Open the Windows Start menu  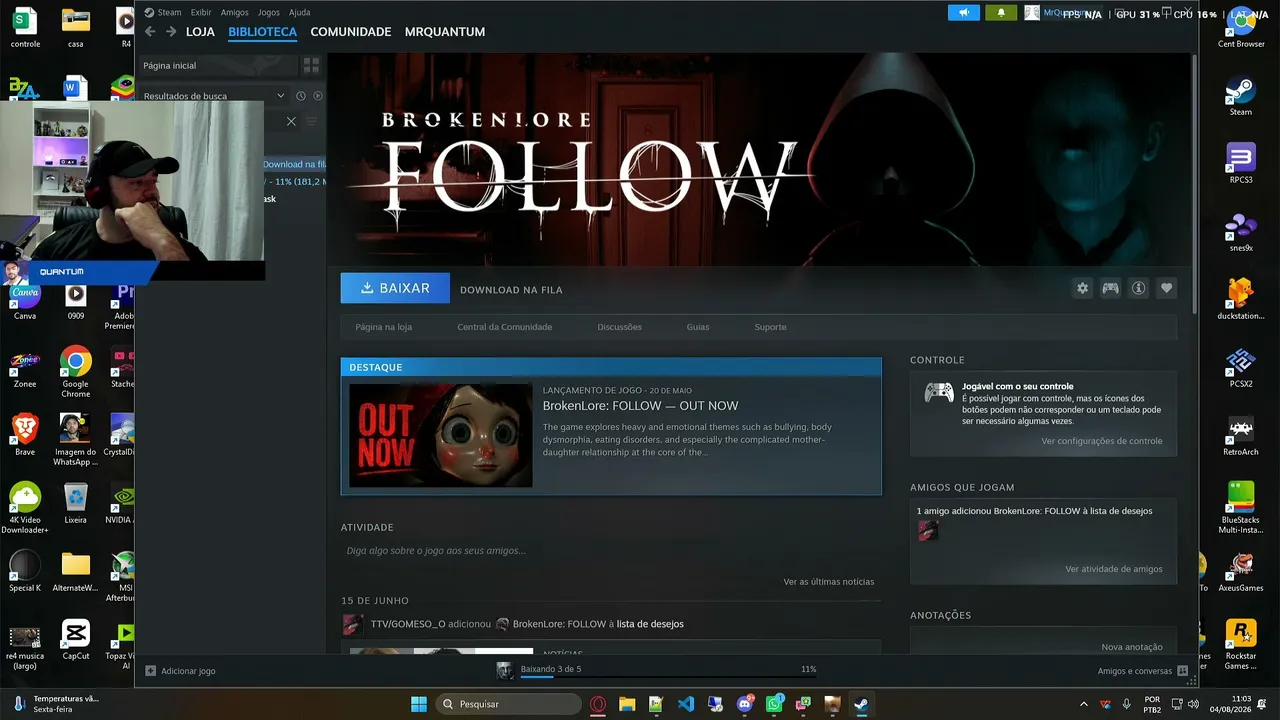[x=419, y=704]
